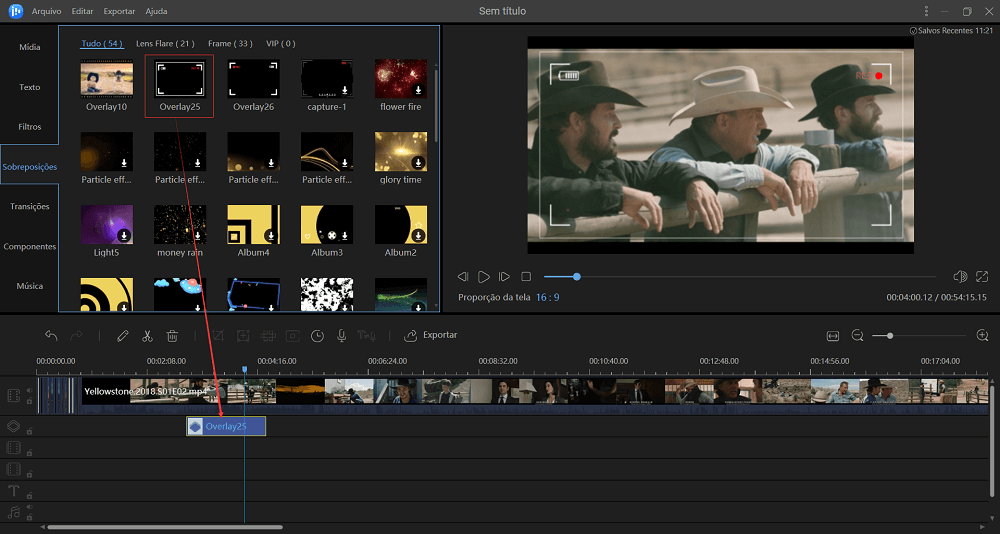The height and width of the screenshot is (534, 1000).
Task: Download the Album2 overlay
Action: click(x=418, y=236)
